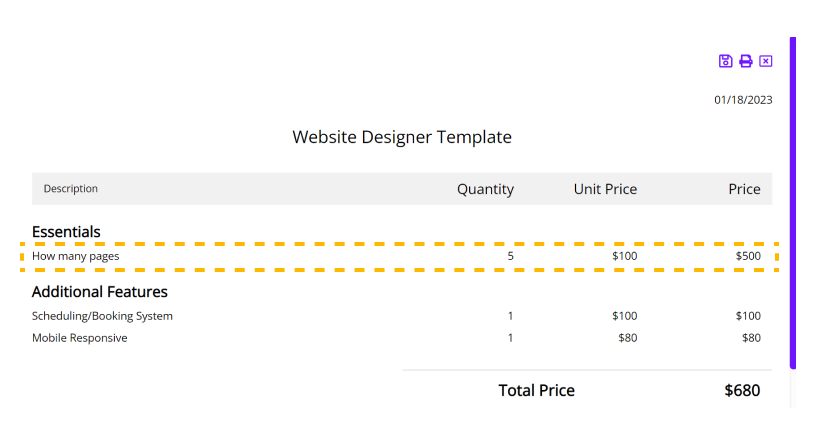Close the estimate with the X icon
The image size is (826, 434).
(x=765, y=61)
